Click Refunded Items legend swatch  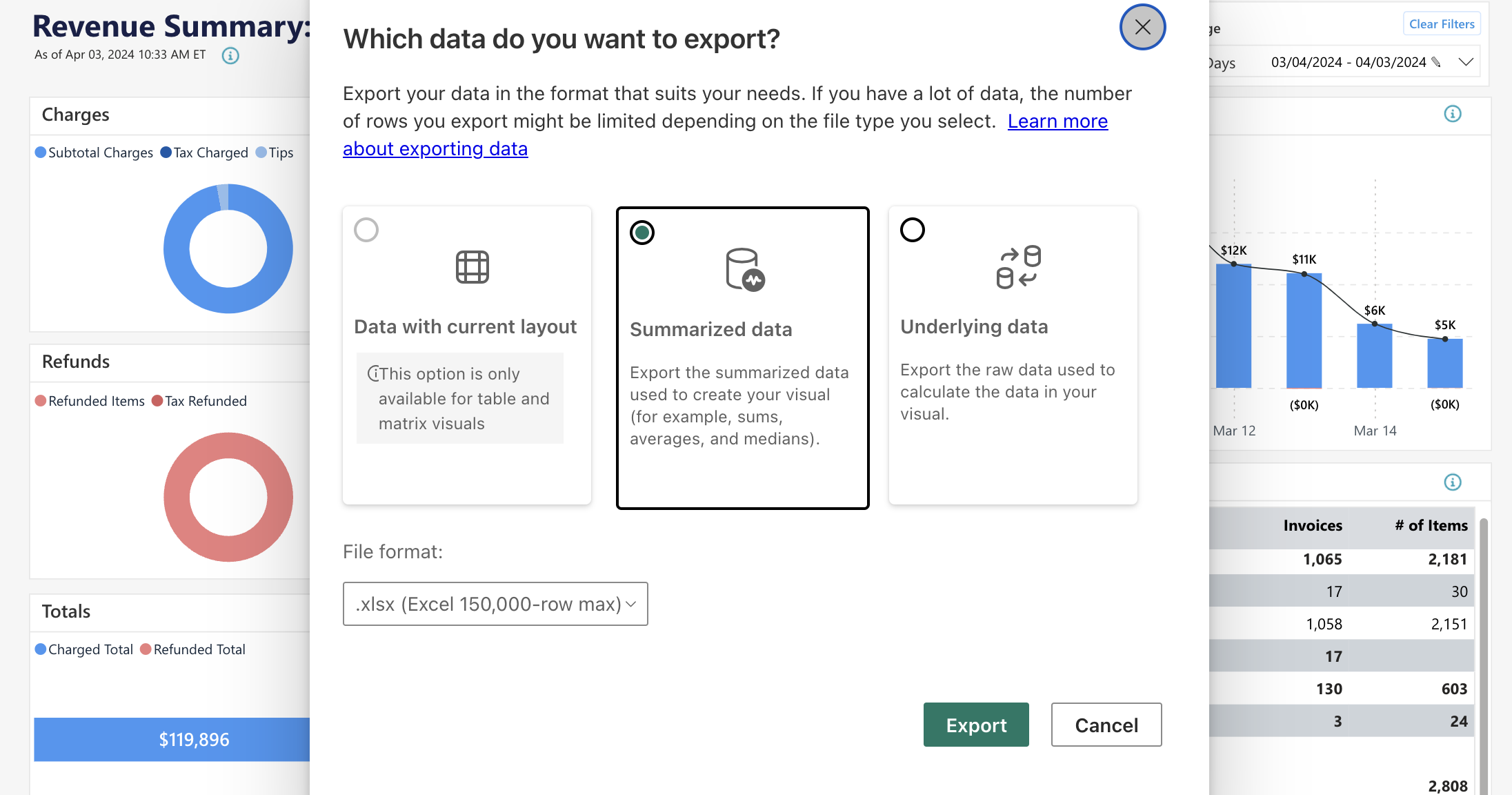click(x=41, y=401)
